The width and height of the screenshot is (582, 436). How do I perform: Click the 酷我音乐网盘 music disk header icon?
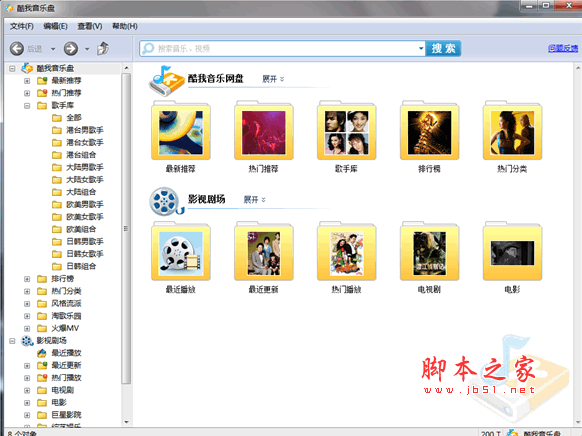[166, 81]
